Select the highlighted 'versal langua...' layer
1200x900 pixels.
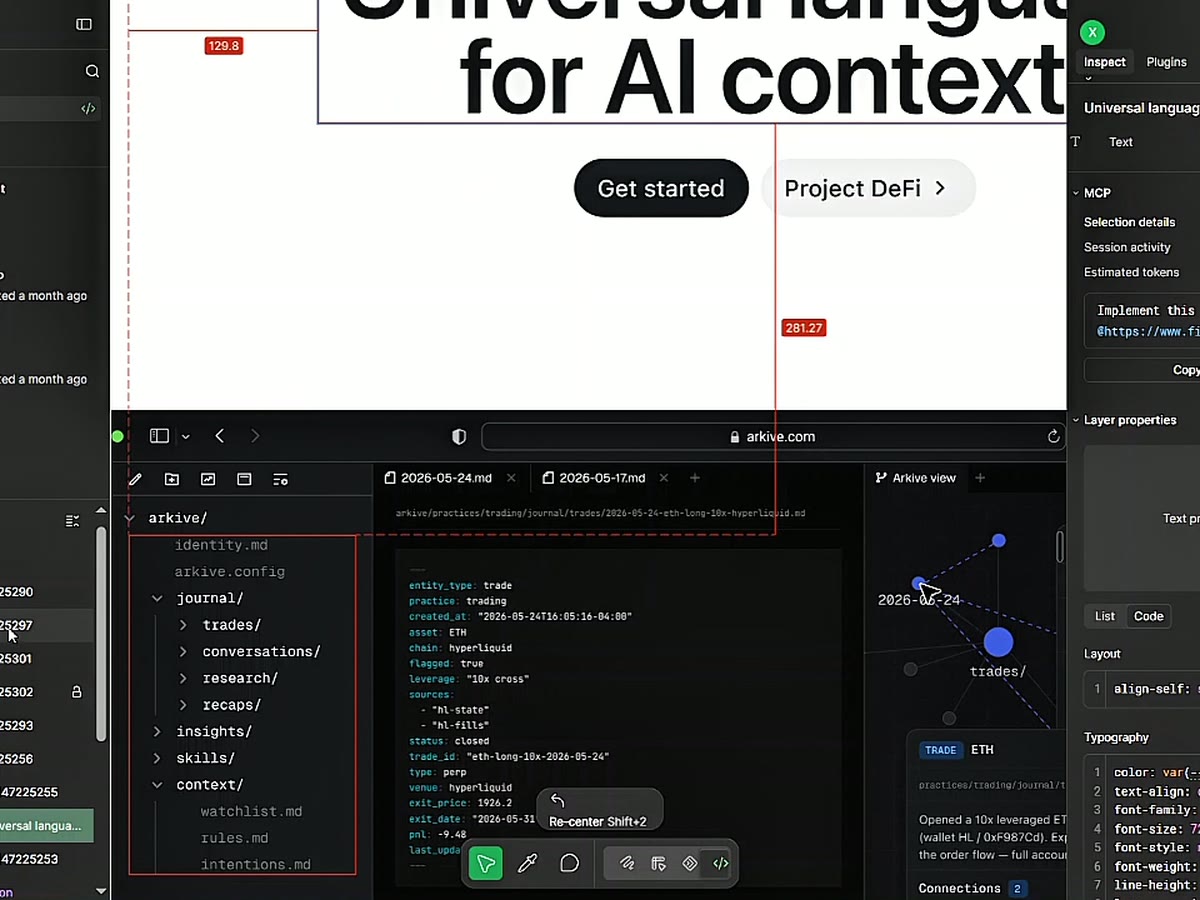tap(47, 826)
